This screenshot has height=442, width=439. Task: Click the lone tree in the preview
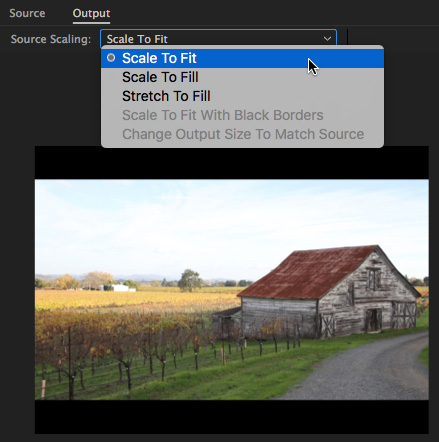coord(189,281)
